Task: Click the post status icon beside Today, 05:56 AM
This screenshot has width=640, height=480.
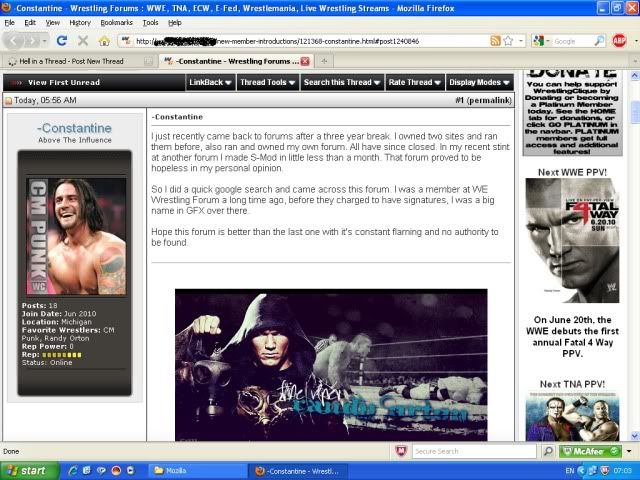Action: pos(8,100)
